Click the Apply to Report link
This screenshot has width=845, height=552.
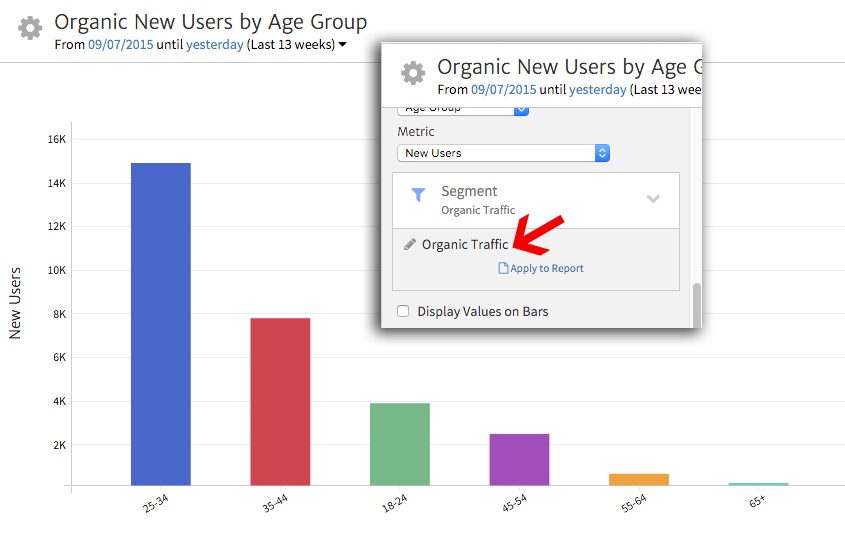[546, 268]
